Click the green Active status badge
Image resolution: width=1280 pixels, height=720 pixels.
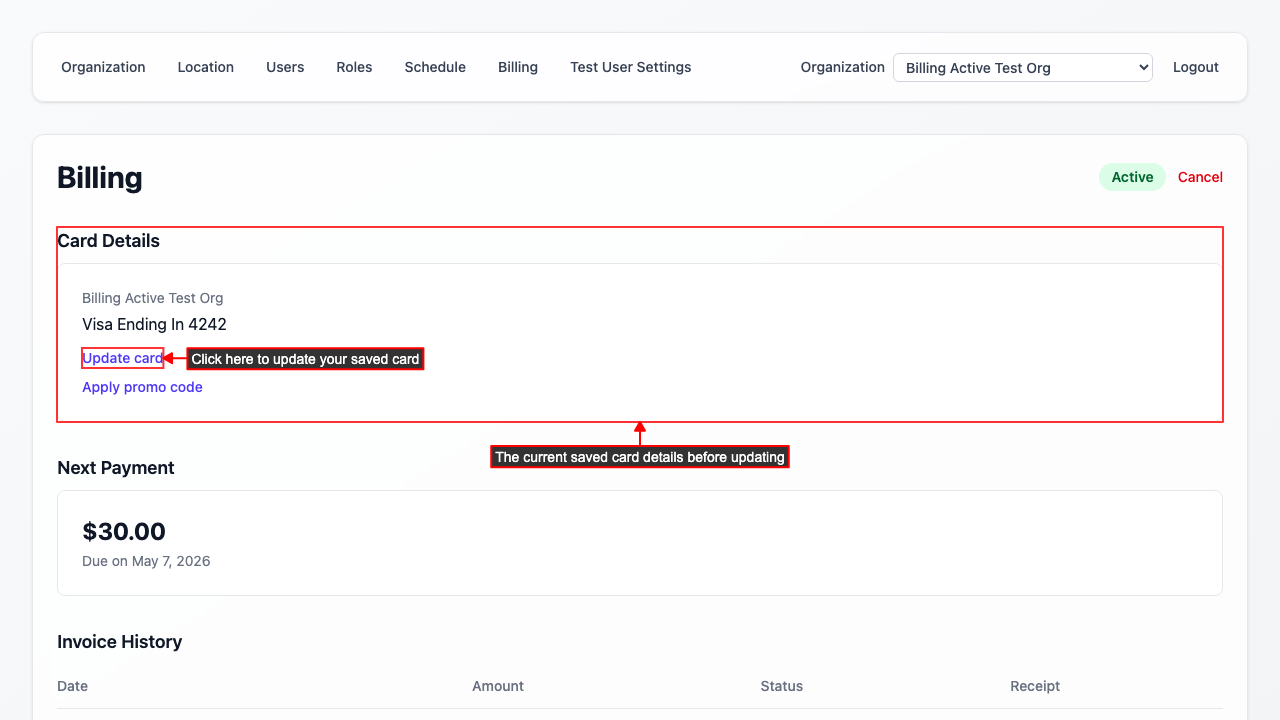pos(1132,177)
